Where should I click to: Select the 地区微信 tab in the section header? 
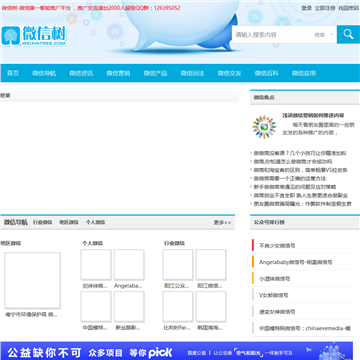click(69, 222)
